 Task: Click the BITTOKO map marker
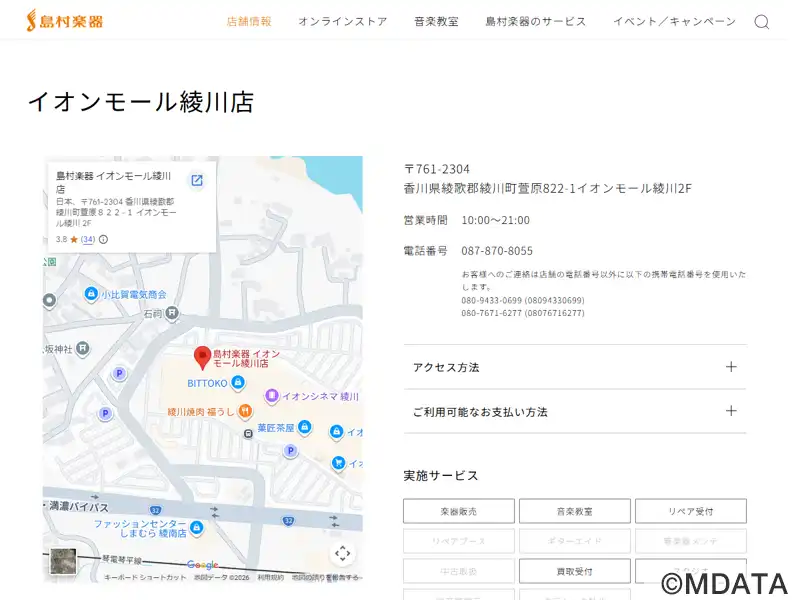point(238,382)
